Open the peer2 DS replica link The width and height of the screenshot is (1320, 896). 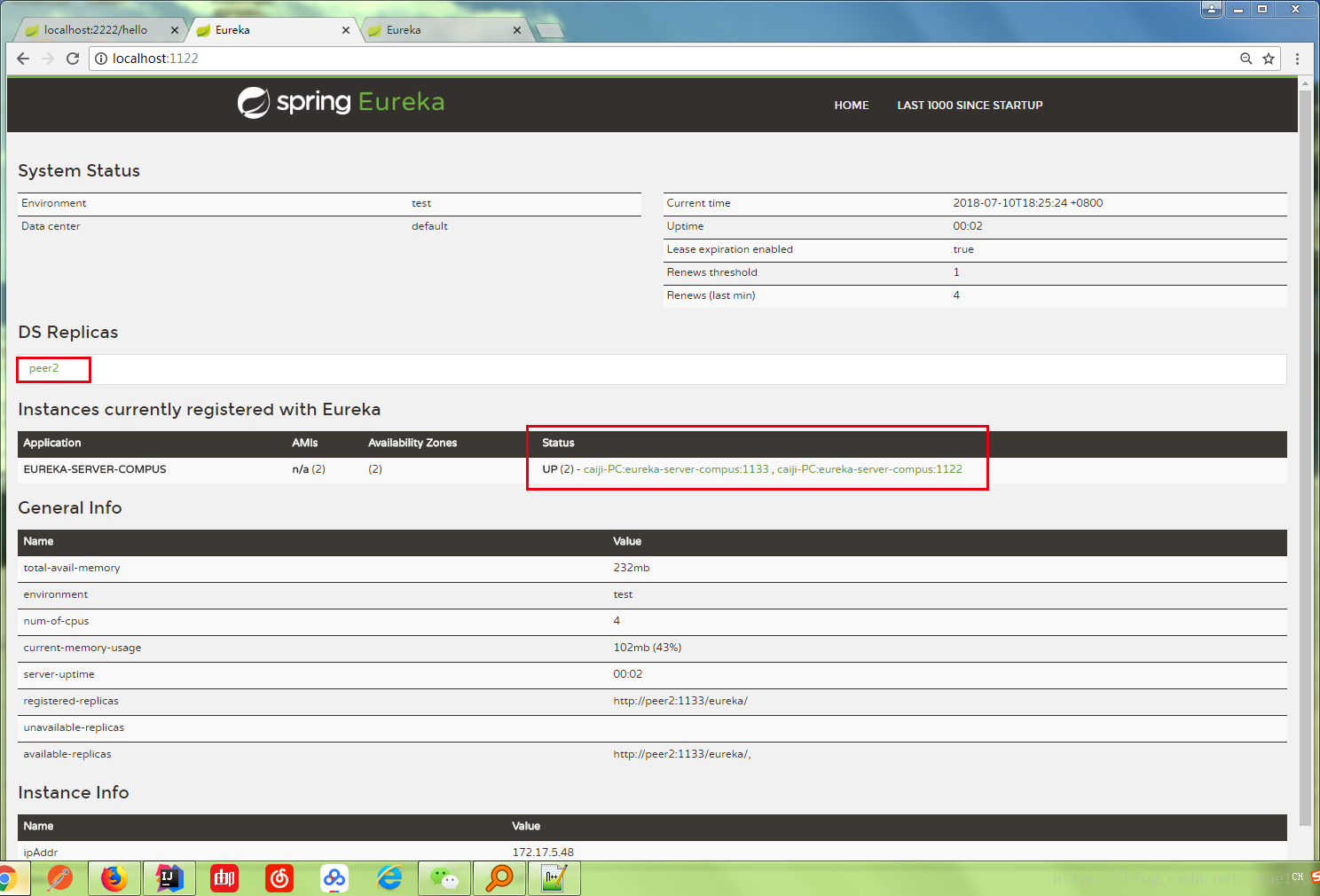[43, 368]
